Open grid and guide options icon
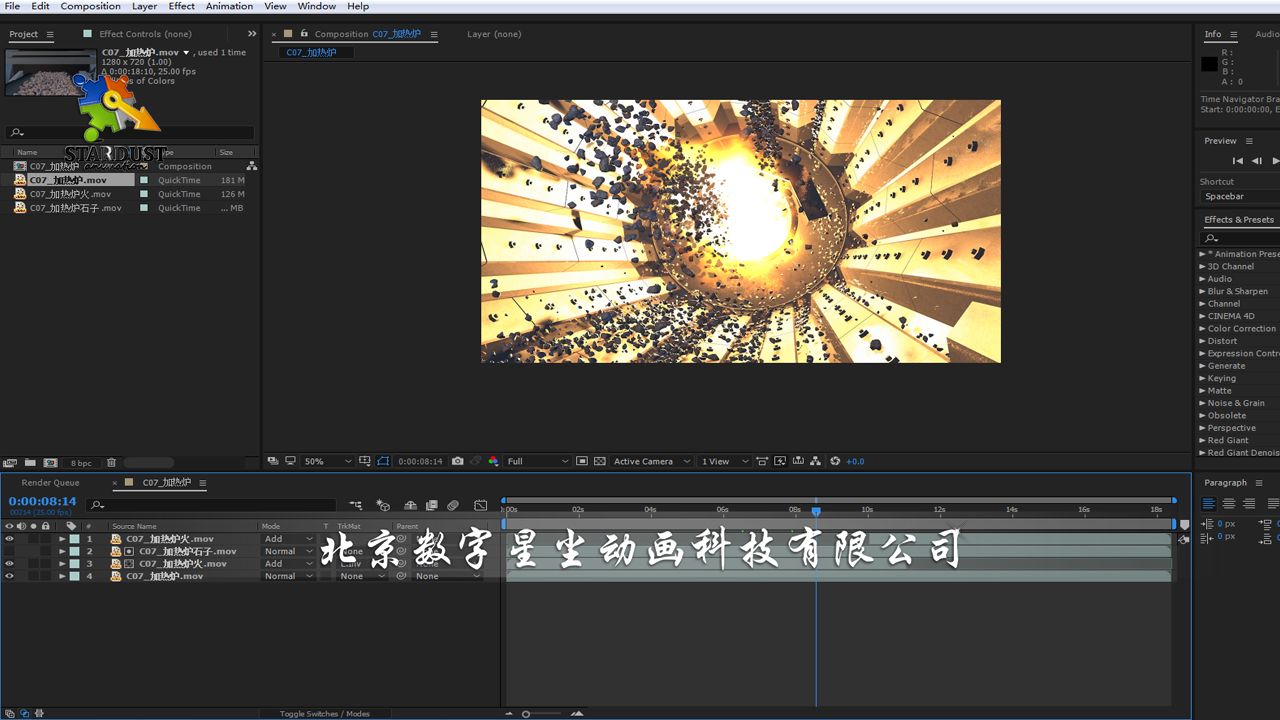 [365, 461]
